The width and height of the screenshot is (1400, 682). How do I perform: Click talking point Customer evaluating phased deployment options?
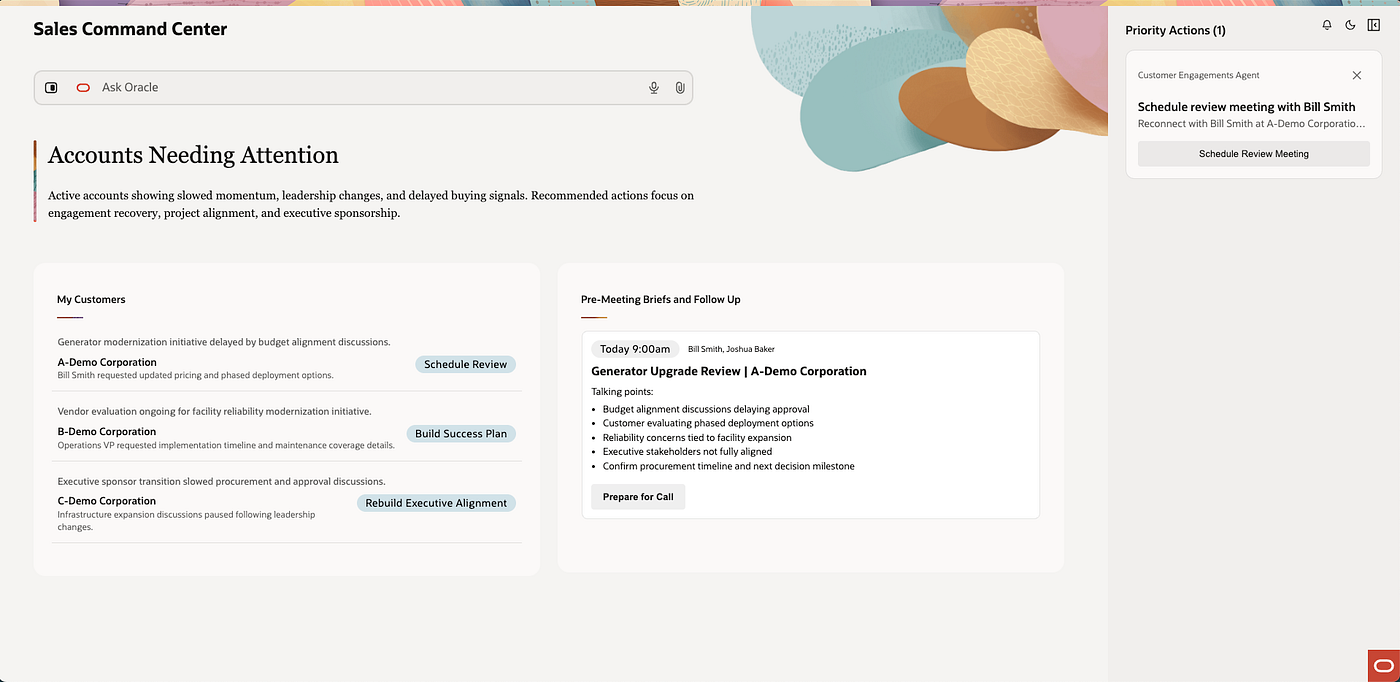708,423
